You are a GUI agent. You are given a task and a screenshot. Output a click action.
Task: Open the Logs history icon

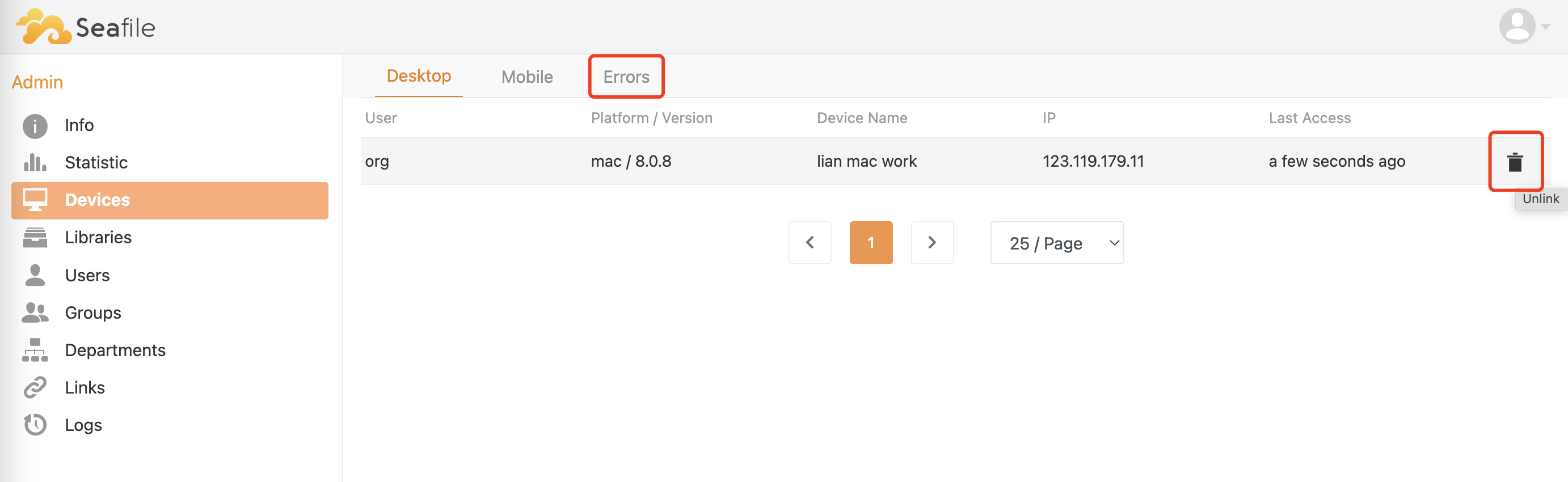click(x=35, y=425)
